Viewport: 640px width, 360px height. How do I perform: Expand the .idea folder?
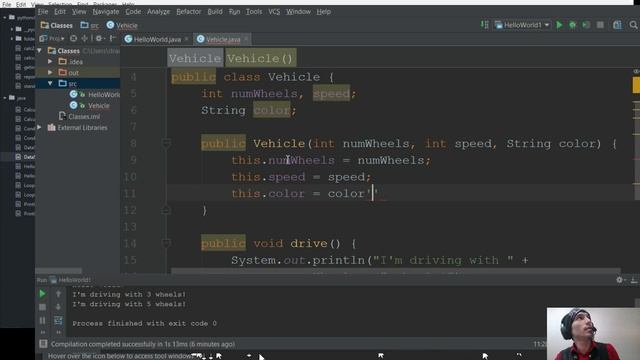pos(50,62)
